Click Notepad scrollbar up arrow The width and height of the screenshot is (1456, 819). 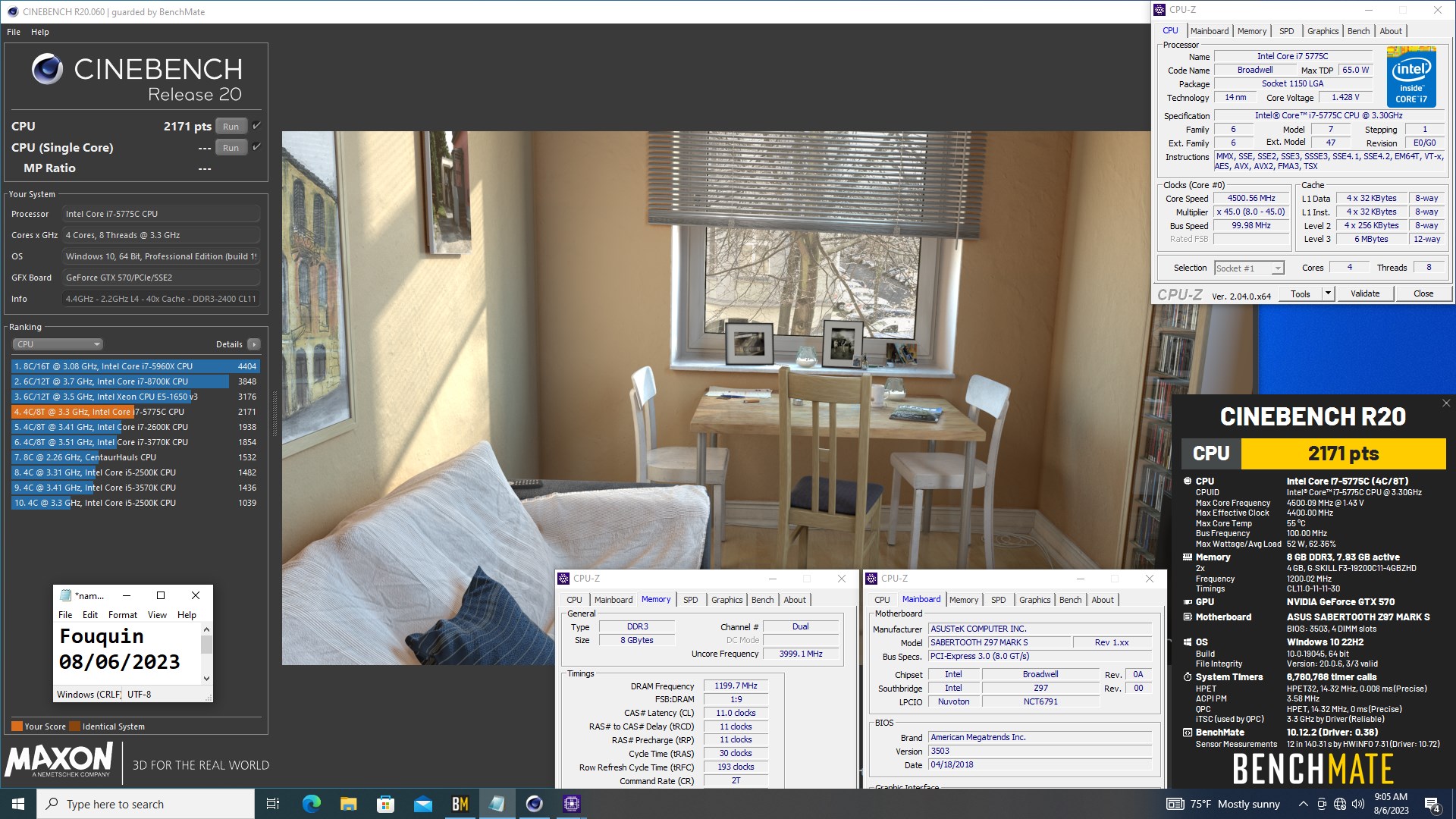(x=206, y=629)
